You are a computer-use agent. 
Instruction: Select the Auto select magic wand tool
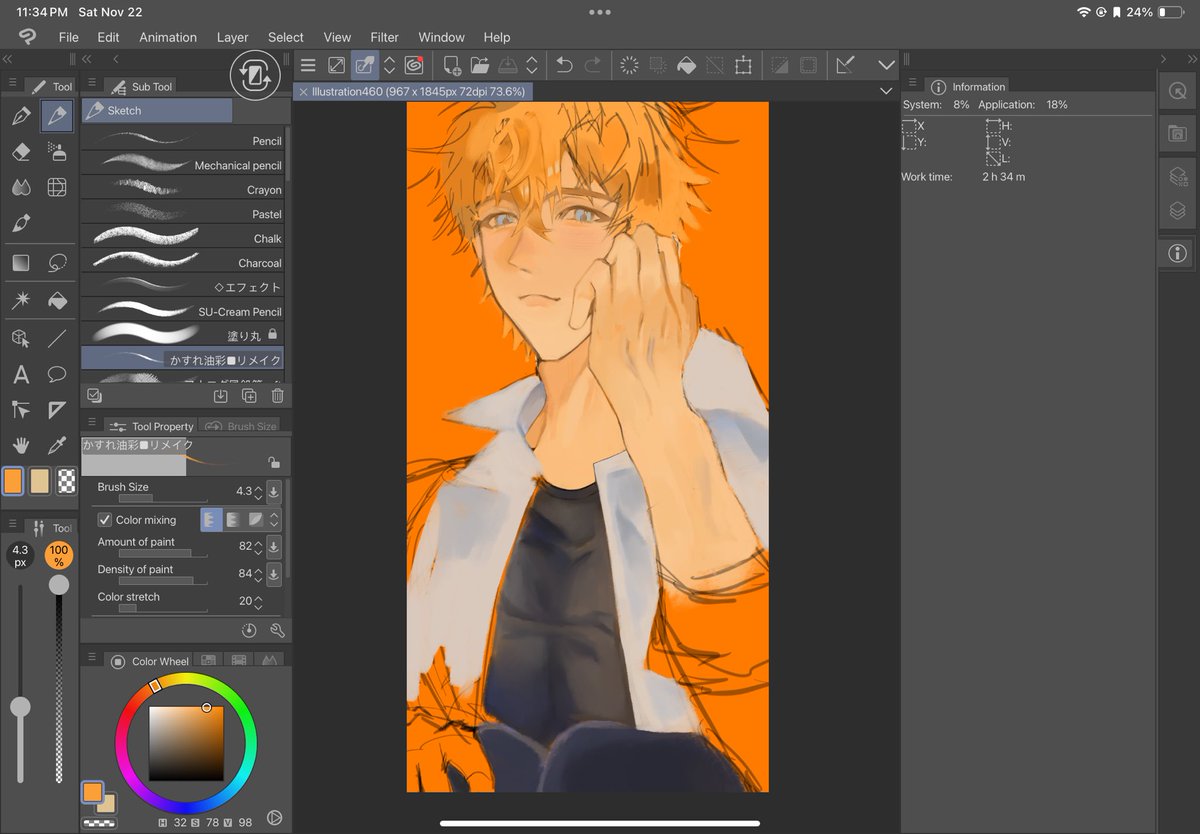21,300
